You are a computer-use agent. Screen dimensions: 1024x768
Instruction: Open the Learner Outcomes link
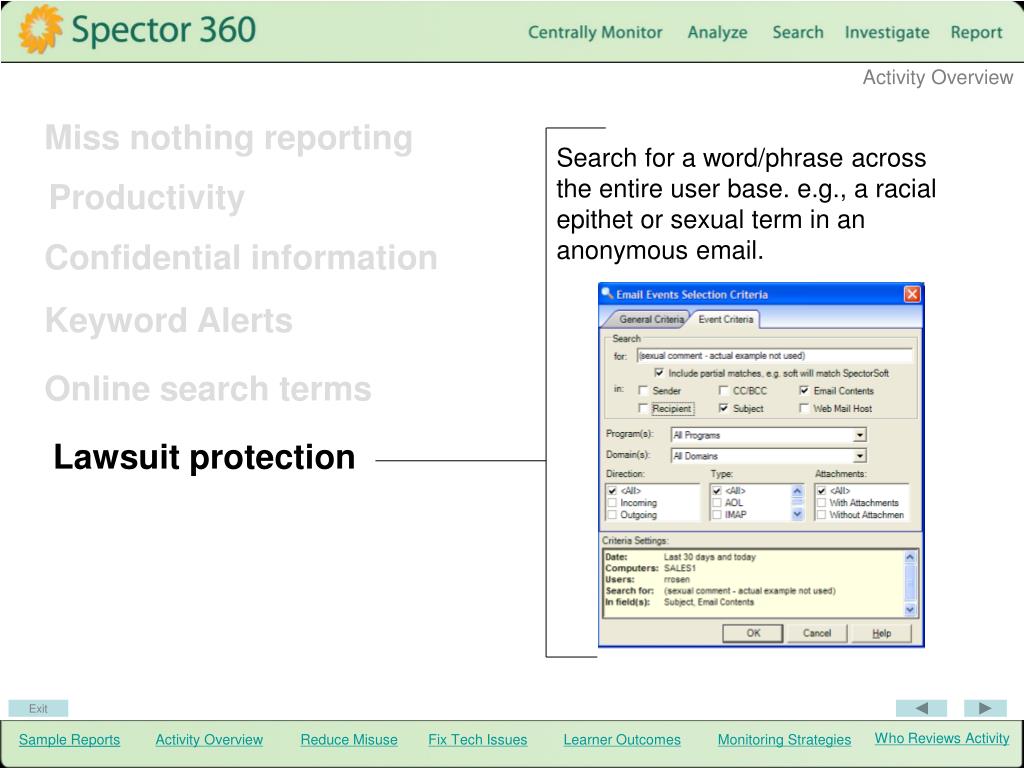(x=622, y=739)
